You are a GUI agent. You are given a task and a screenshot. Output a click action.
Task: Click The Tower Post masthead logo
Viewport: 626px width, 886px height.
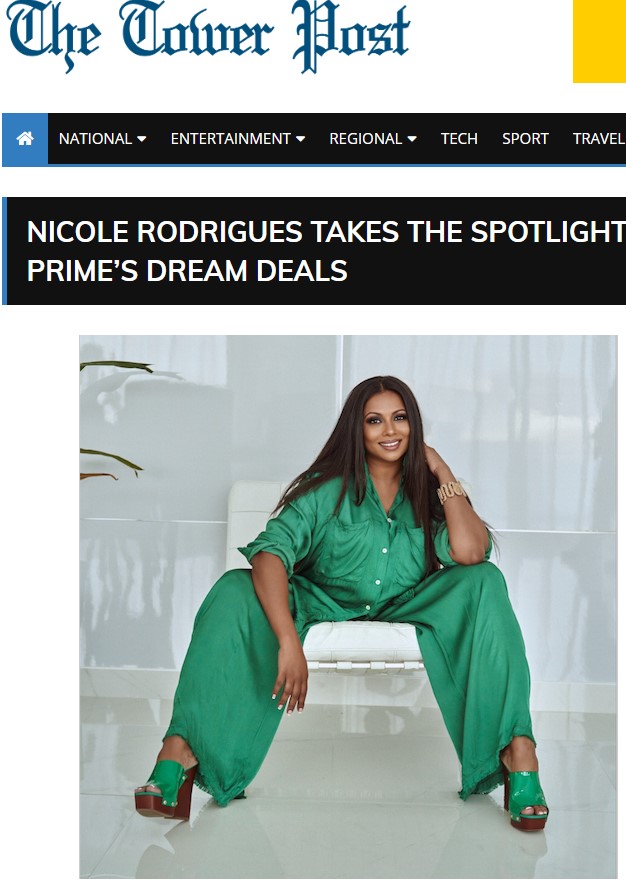click(x=207, y=37)
